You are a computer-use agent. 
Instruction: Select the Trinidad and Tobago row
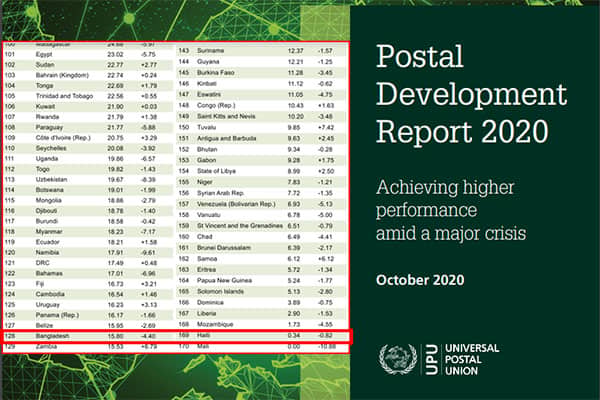point(88,96)
